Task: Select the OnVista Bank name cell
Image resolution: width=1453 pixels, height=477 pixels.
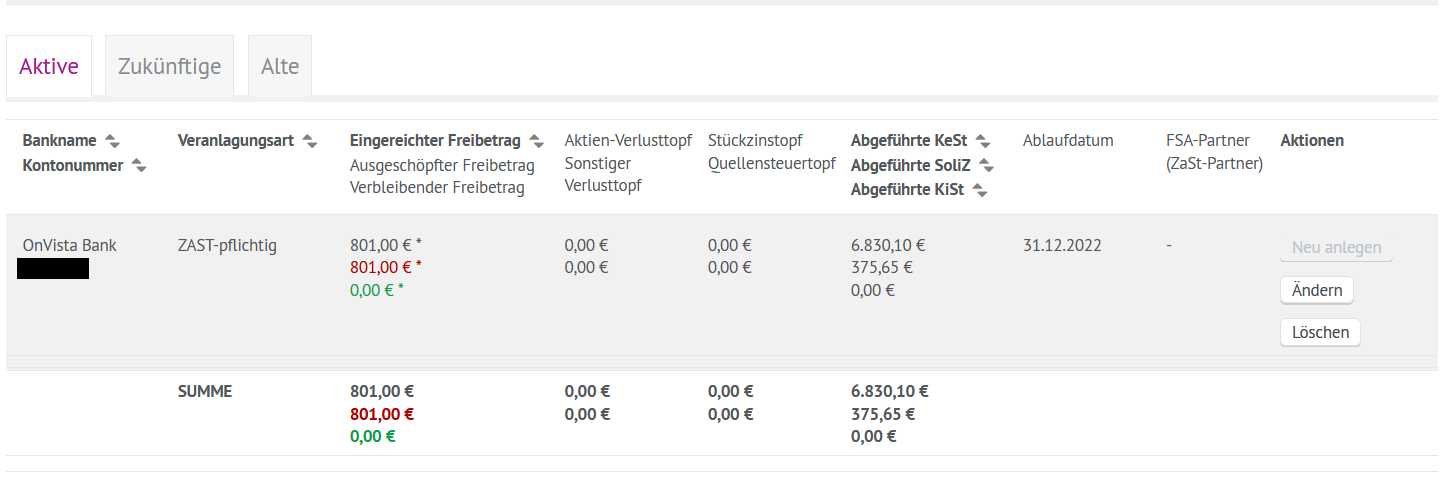Action: (x=69, y=245)
